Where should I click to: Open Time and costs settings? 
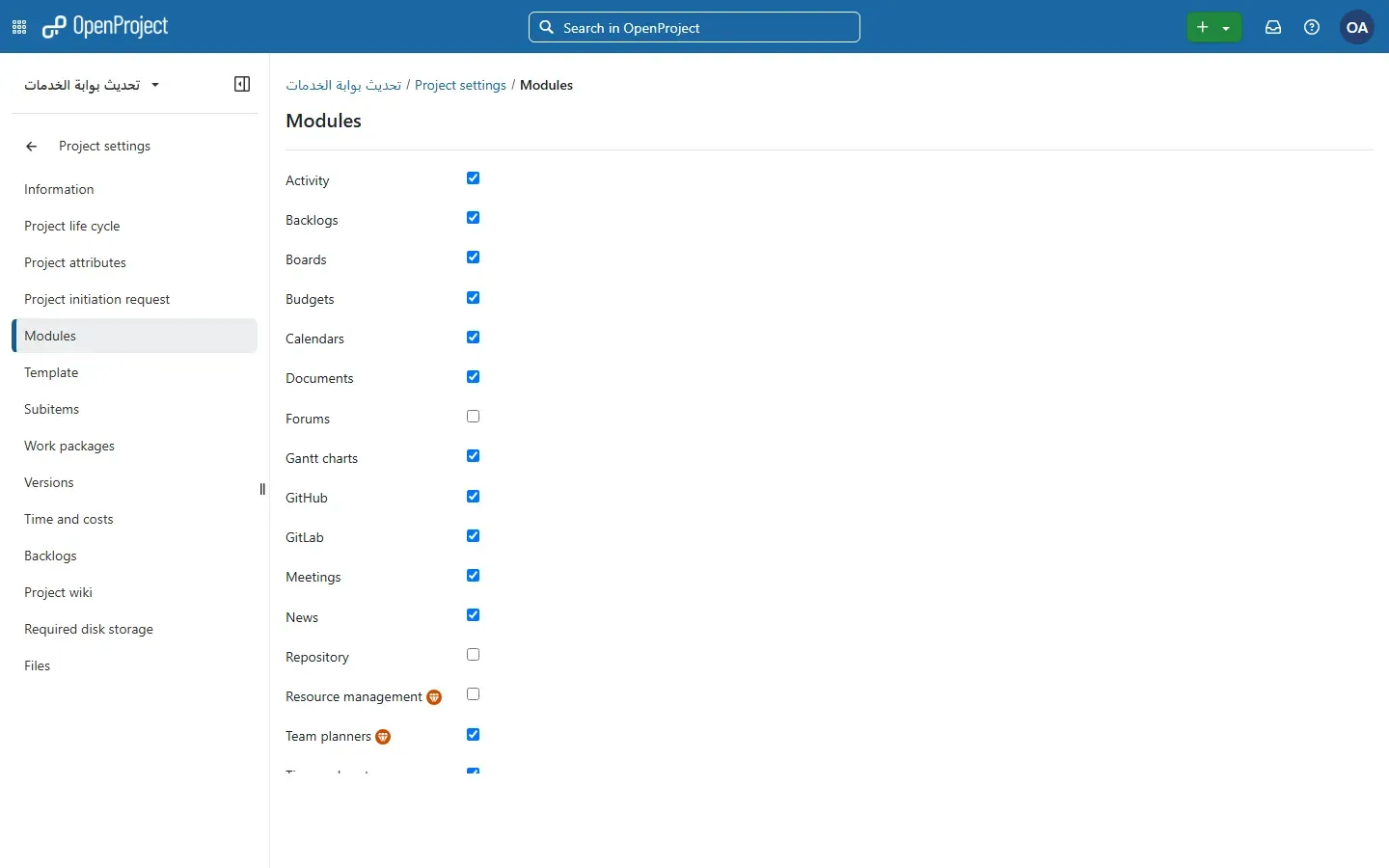coord(135,519)
